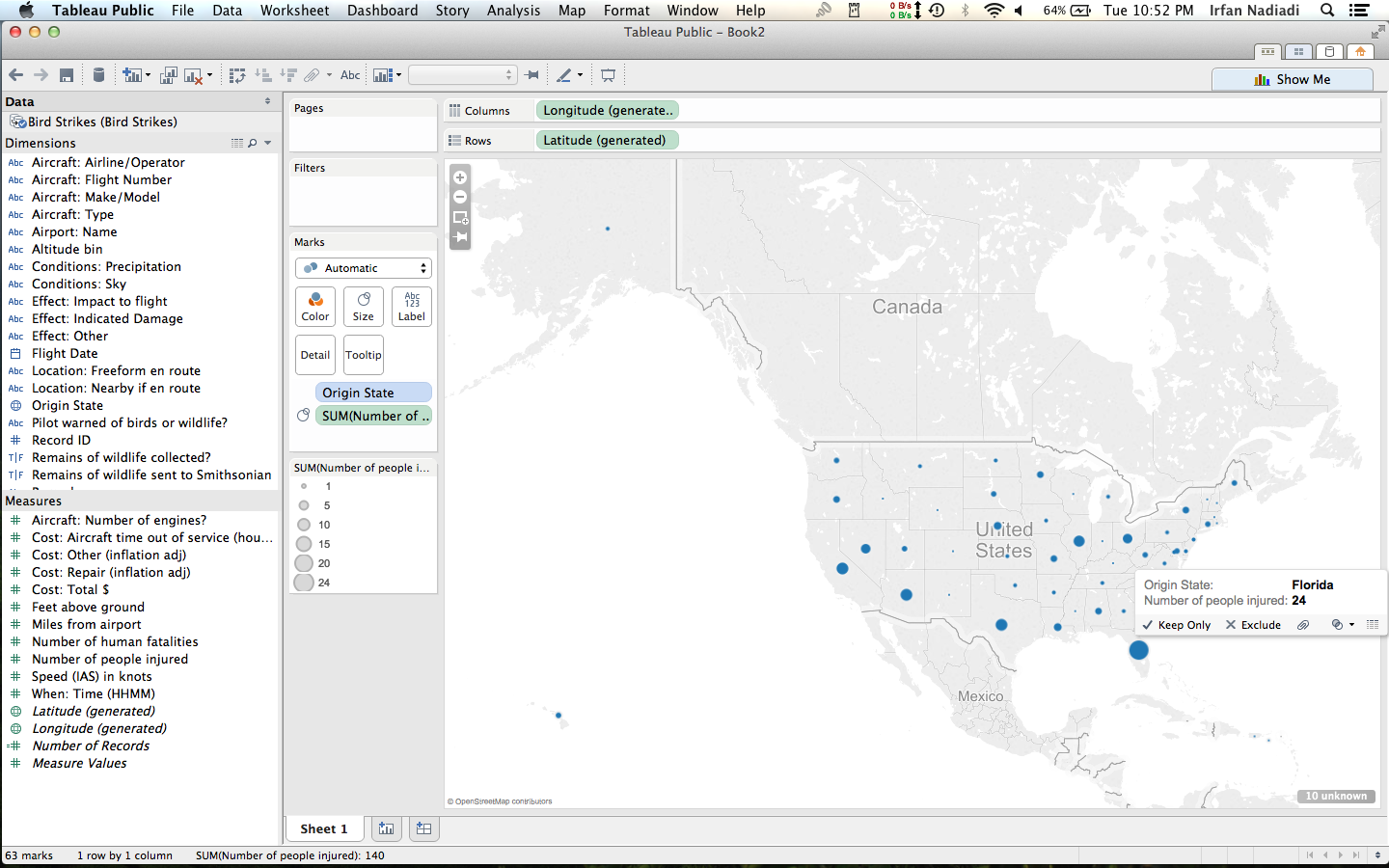Viewport: 1389px width, 868px height.
Task: Click the Undo back arrow in toolbar
Action: point(15,75)
